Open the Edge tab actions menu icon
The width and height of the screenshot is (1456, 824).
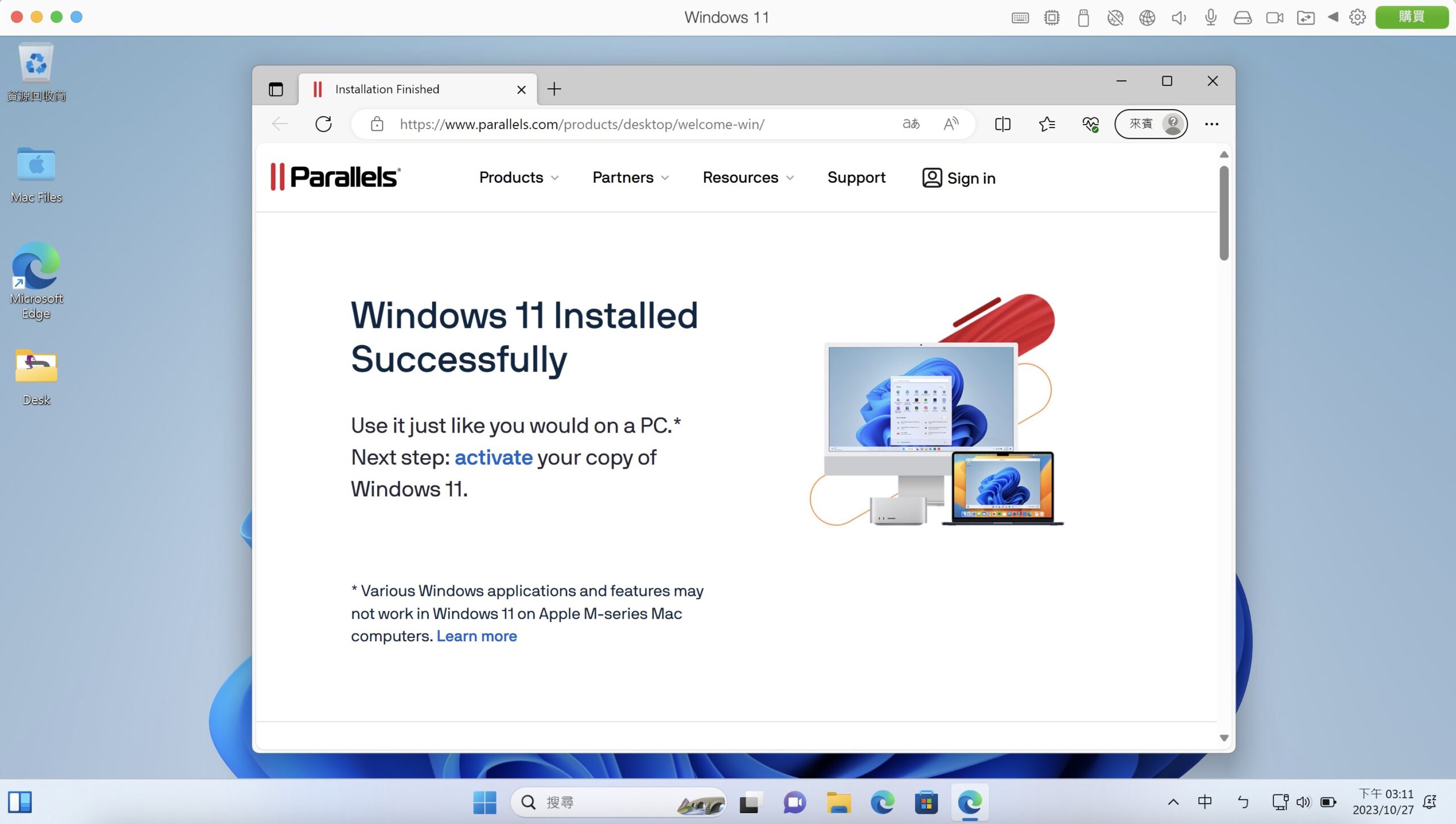pyautogui.click(x=276, y=89)
